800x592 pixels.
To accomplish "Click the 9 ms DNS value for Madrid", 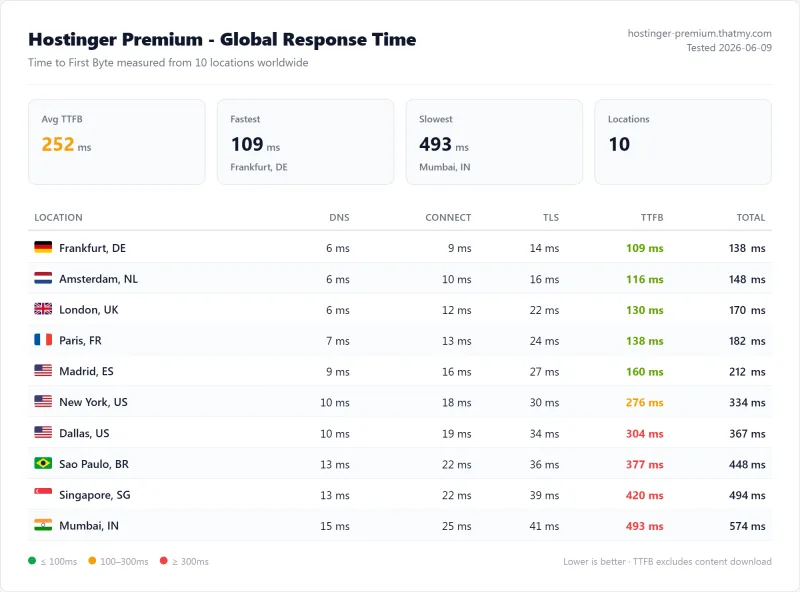I will [x=338, y=372].
